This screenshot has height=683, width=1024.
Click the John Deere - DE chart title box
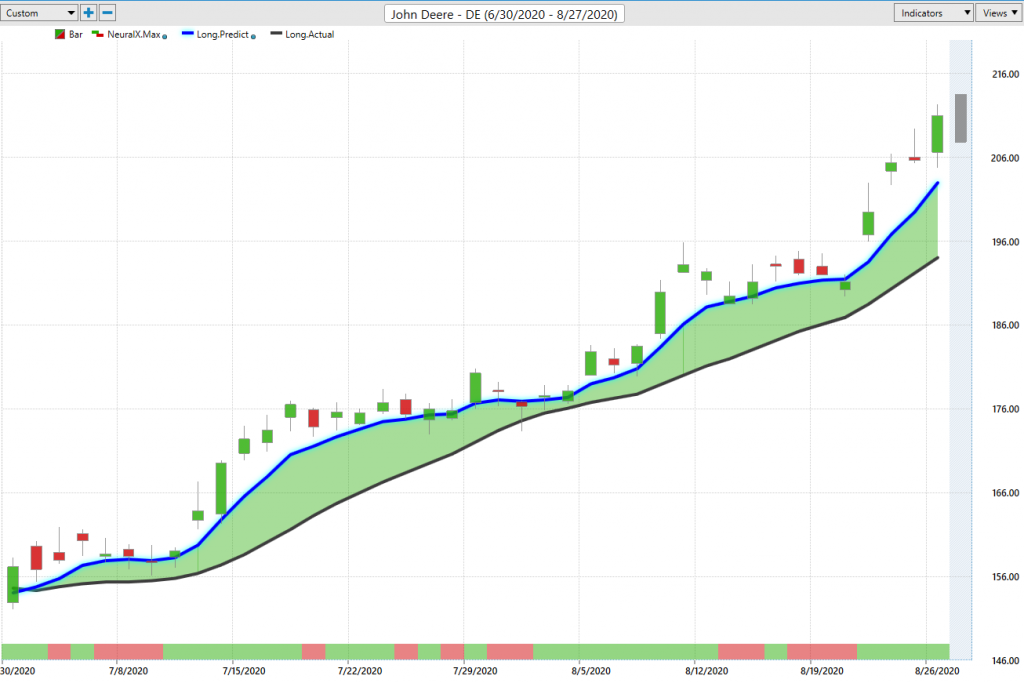click(504, 14)
